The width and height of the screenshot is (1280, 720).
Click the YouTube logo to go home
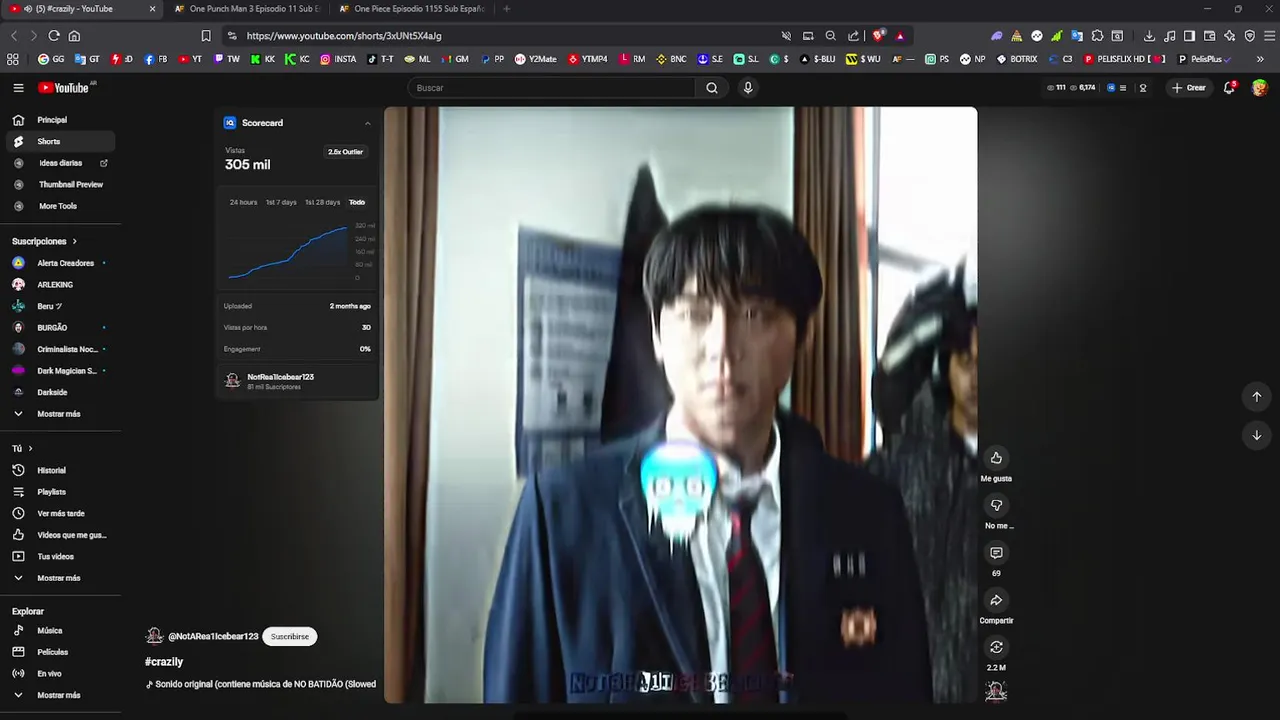[64, 88]
